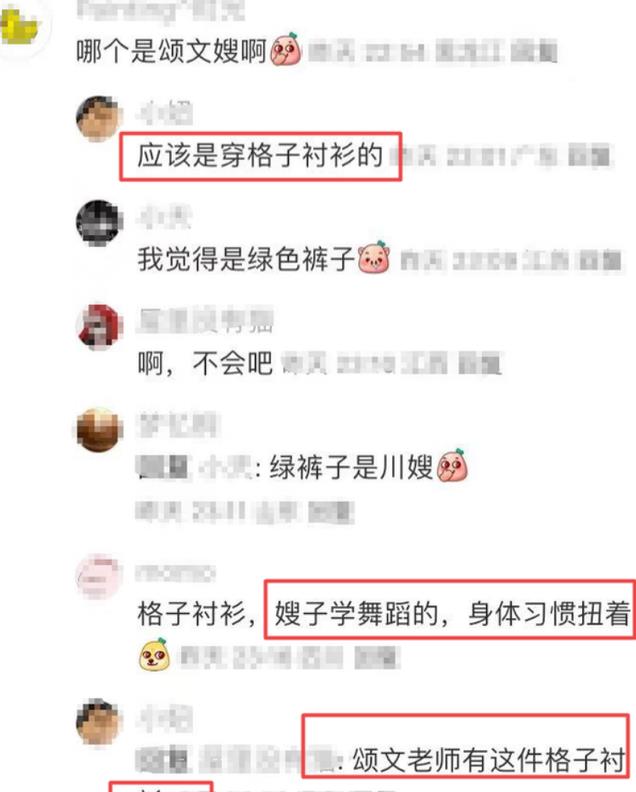Select highlighted text 嫂子学舞蹈的，身体习惯扭着
The height and width of the screenshot is (792, 636).
[x=452, y=613]
